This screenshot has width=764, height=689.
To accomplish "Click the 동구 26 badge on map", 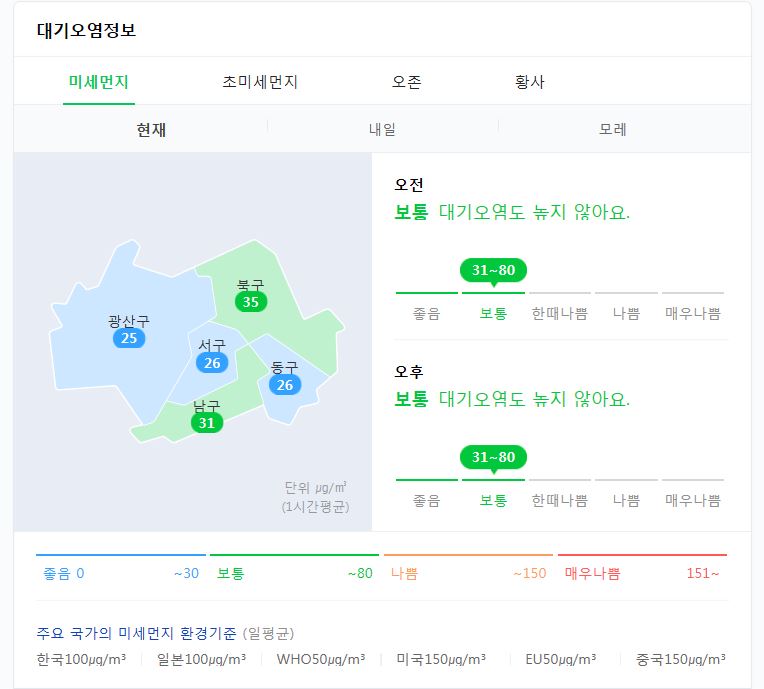I will (285, 385).
